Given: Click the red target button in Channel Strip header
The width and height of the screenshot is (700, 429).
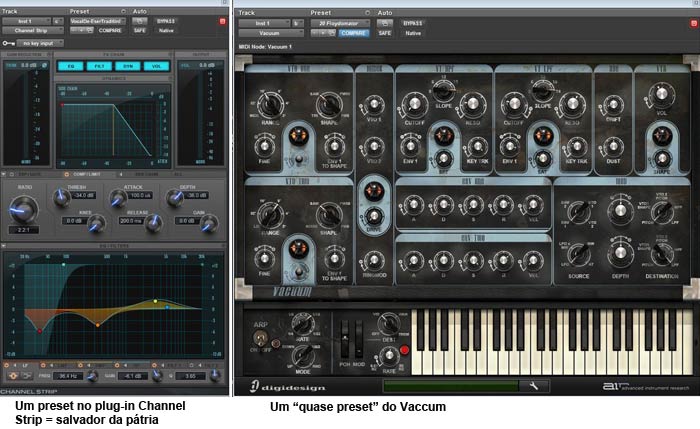Looking at the screenshot, I should [222, 21].
